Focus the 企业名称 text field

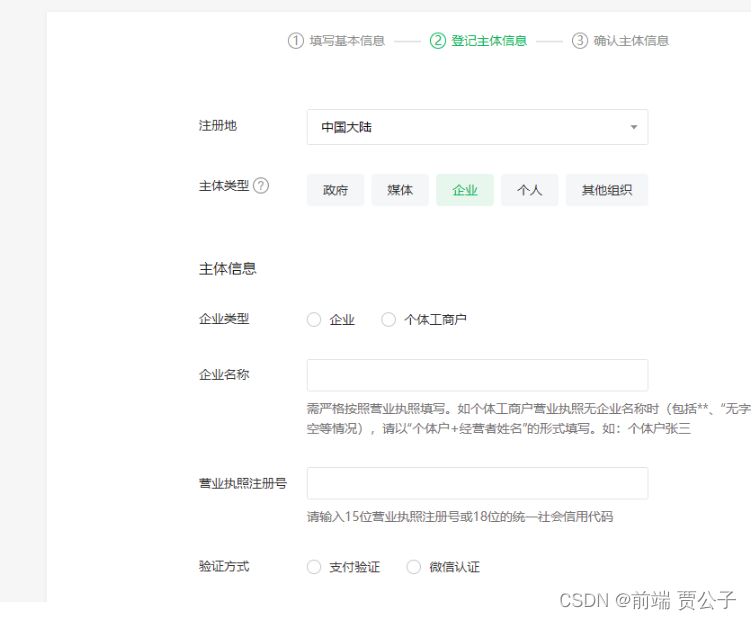click(x=477, y=375)
